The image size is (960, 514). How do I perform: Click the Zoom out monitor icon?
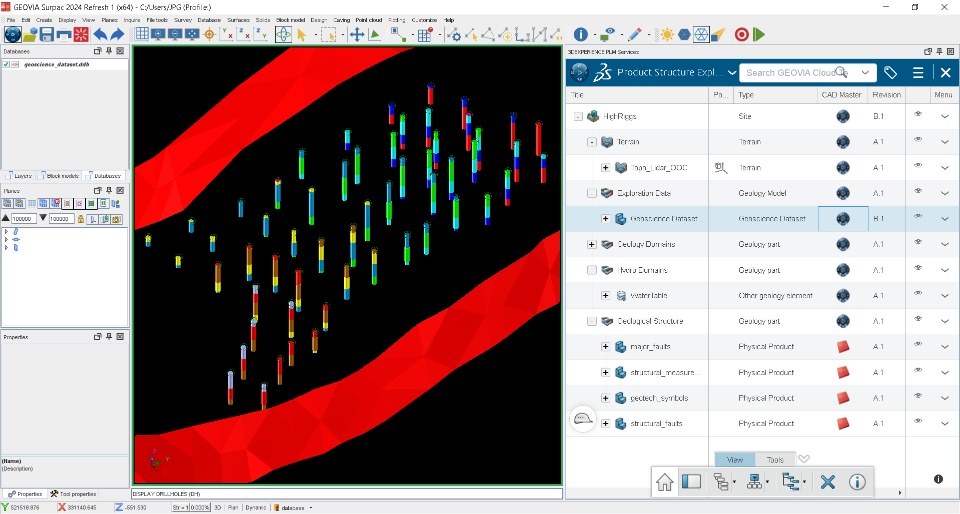point(175,34)
